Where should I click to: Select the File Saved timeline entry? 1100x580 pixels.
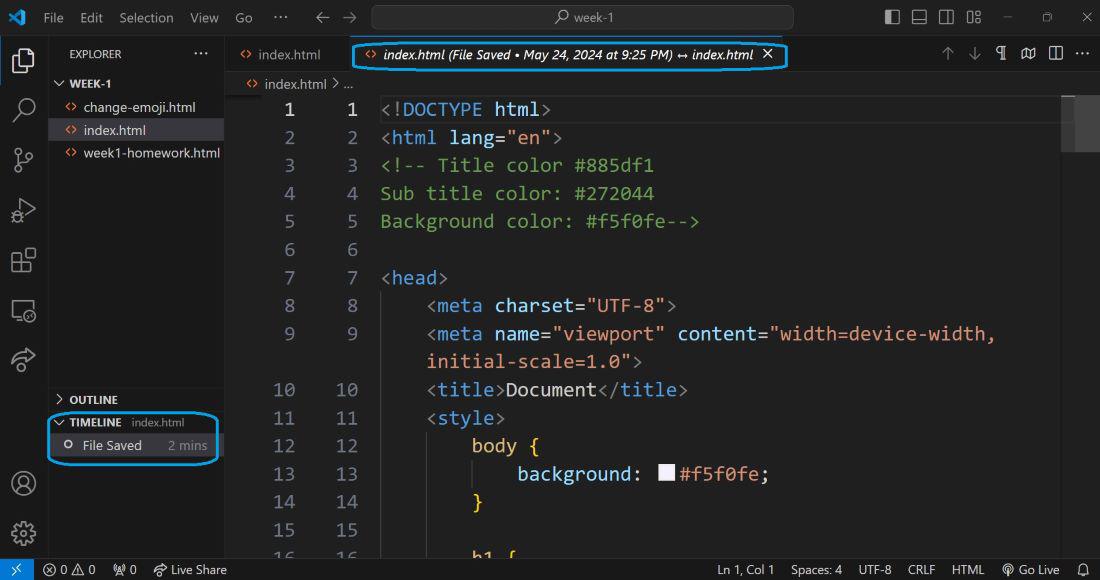pos(112,446)
